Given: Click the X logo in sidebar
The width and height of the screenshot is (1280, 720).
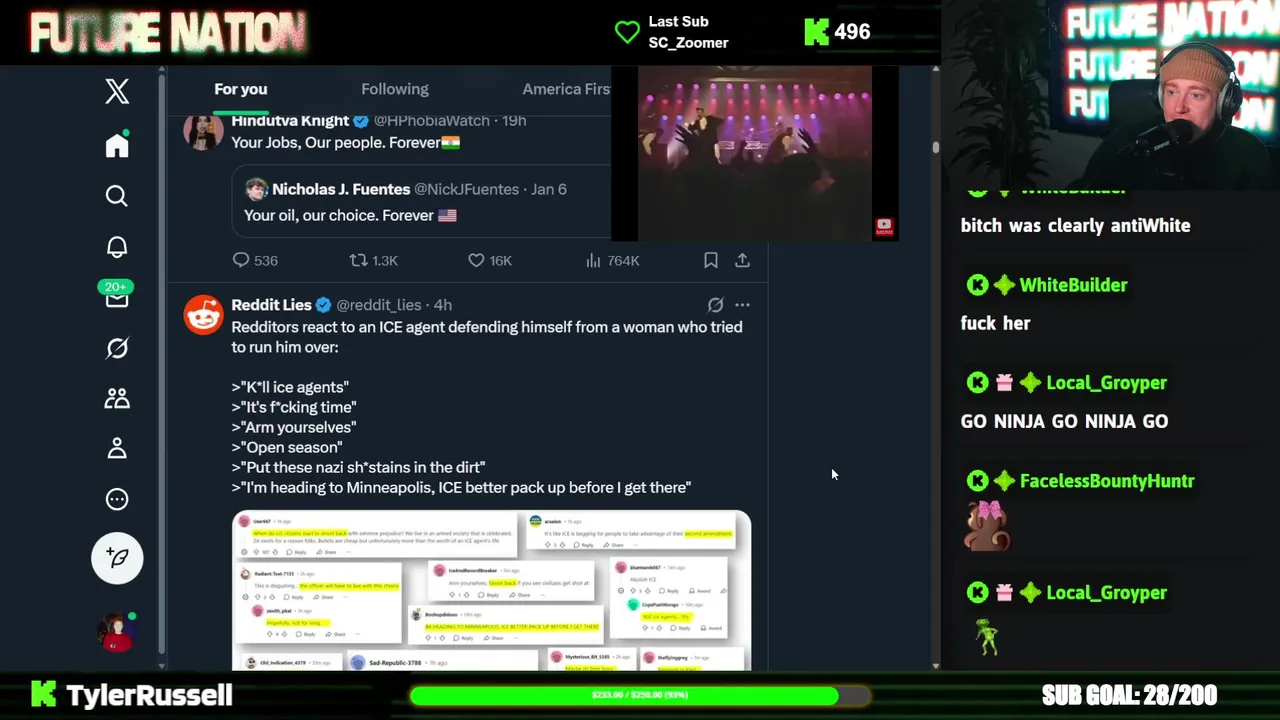Looking at the screenshot, I should pos(117,91).
